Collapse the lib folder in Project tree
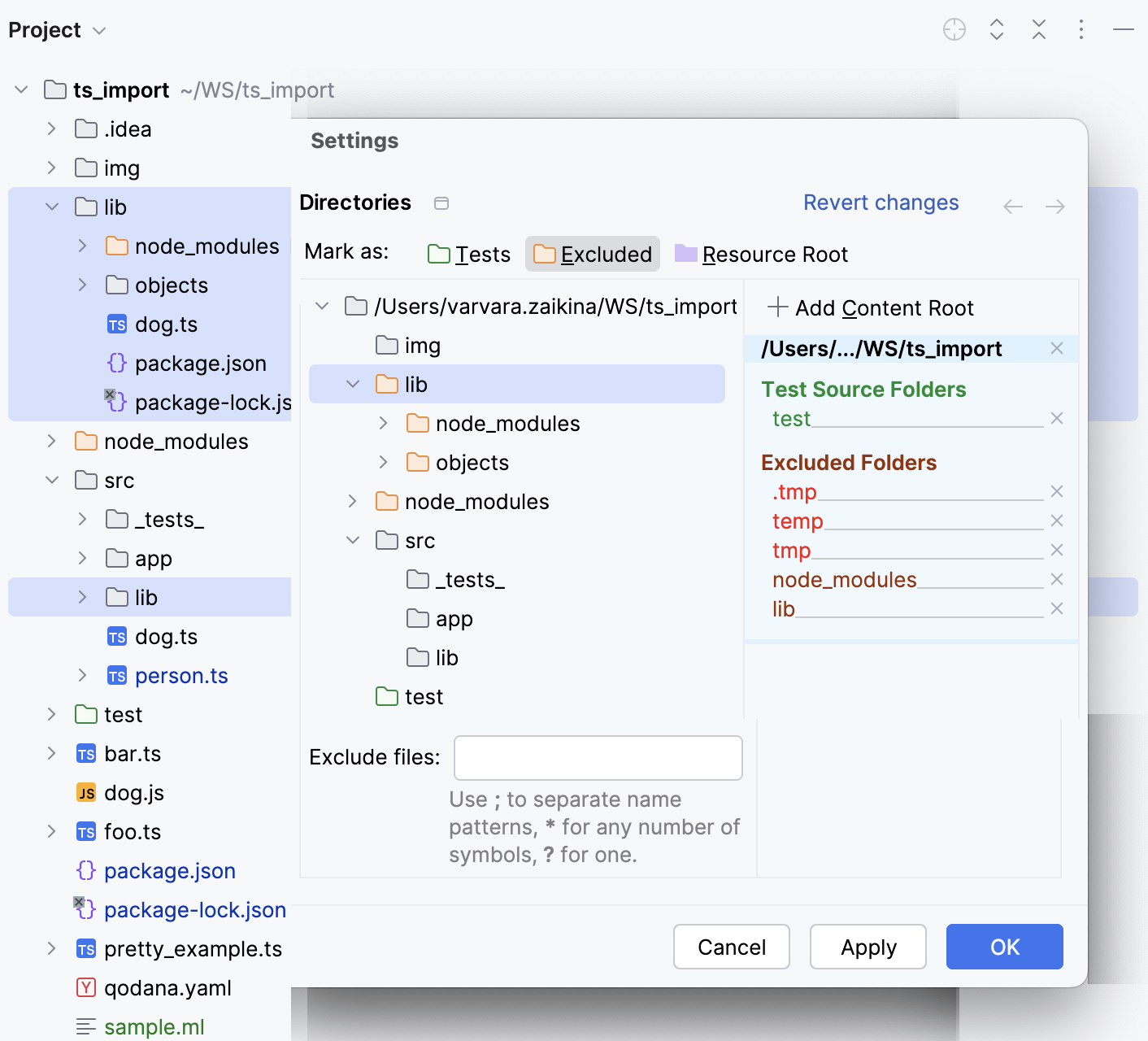This screenshot has height=1041, width=1148. pyautogui.click(x=51, y=207)
